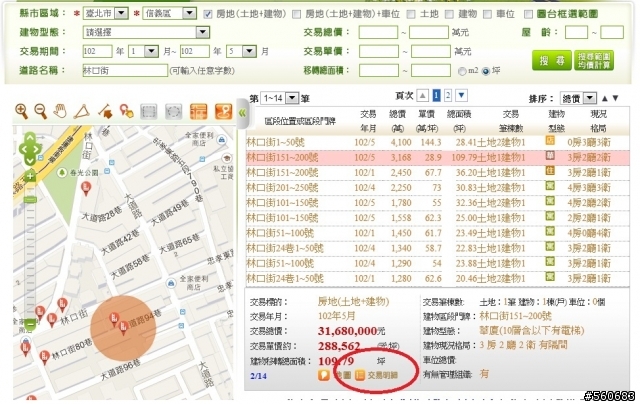
Task: Pick the circle selection tool
Action: click(x=173, y=111)
